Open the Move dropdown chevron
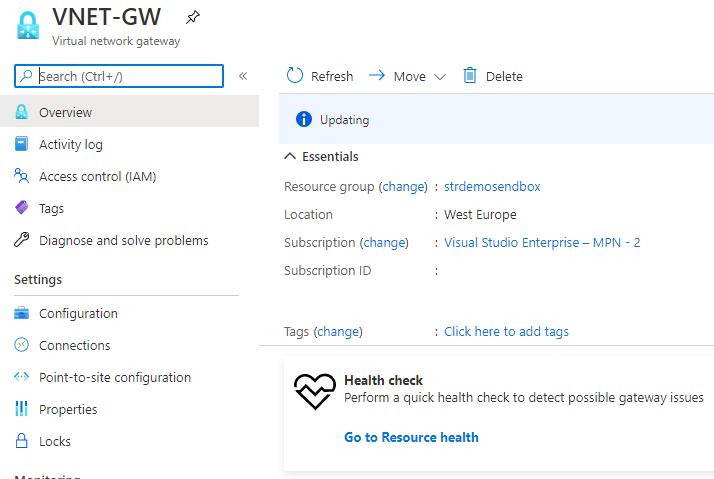Screen dimensions: 714x479 coord(439,76)
